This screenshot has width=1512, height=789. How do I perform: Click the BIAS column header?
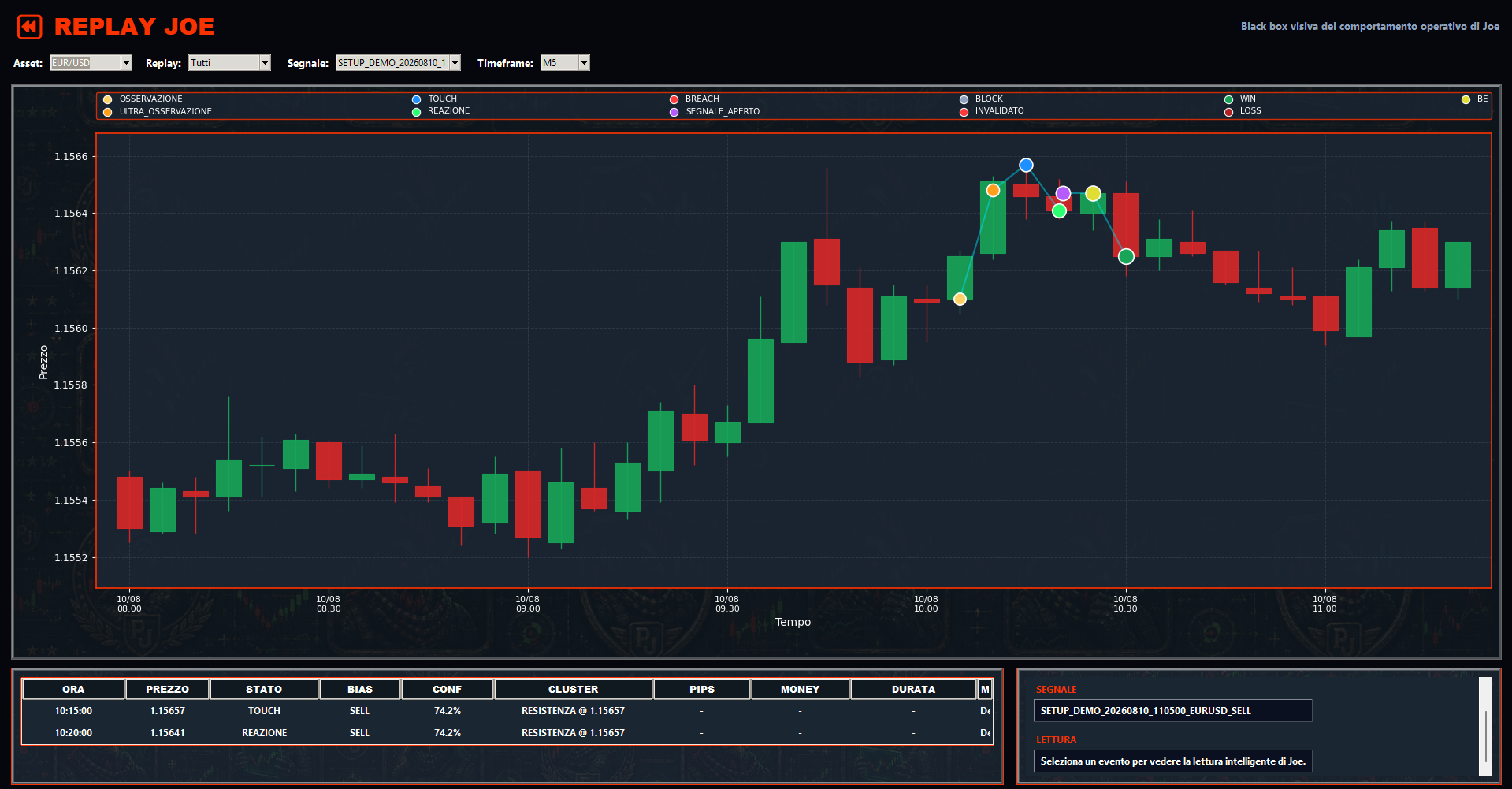pos(360,689)
